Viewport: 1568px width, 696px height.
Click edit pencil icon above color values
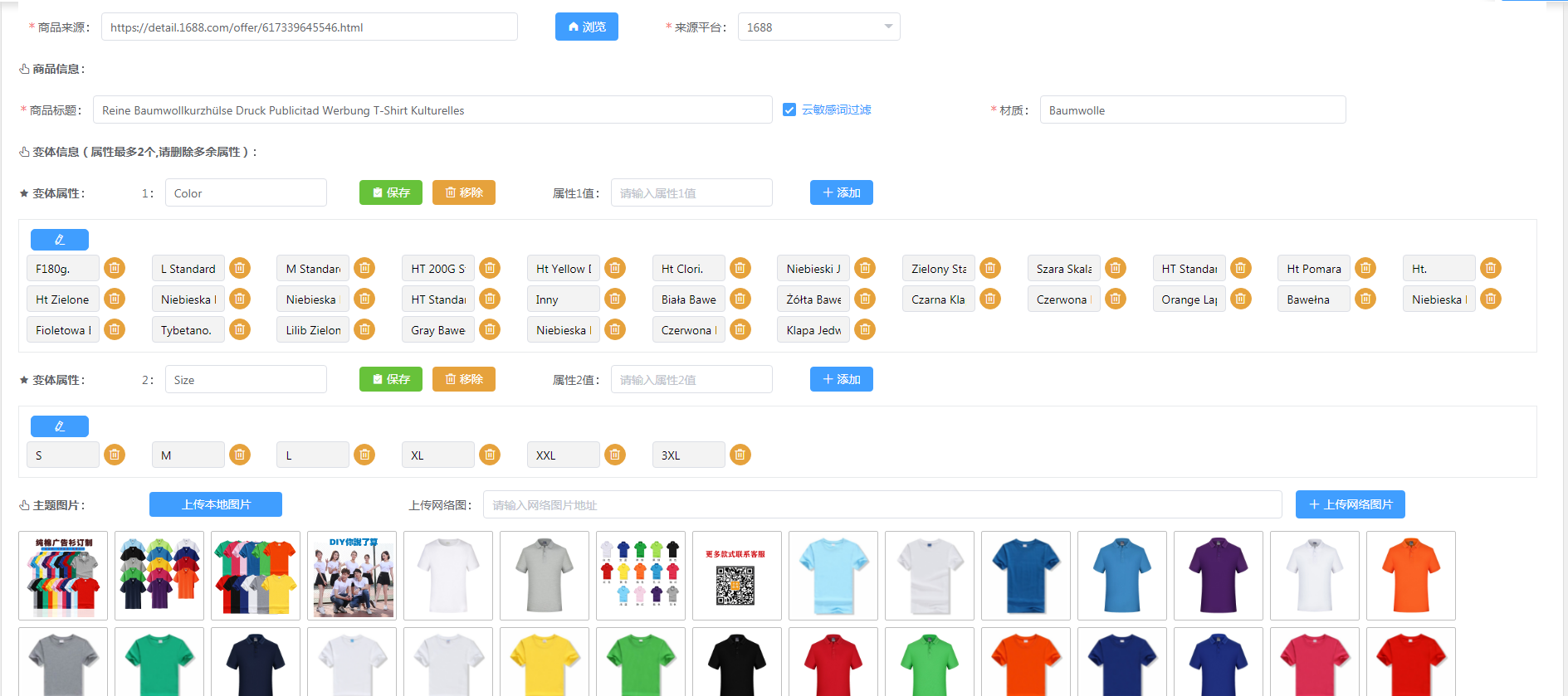point(60,240)
